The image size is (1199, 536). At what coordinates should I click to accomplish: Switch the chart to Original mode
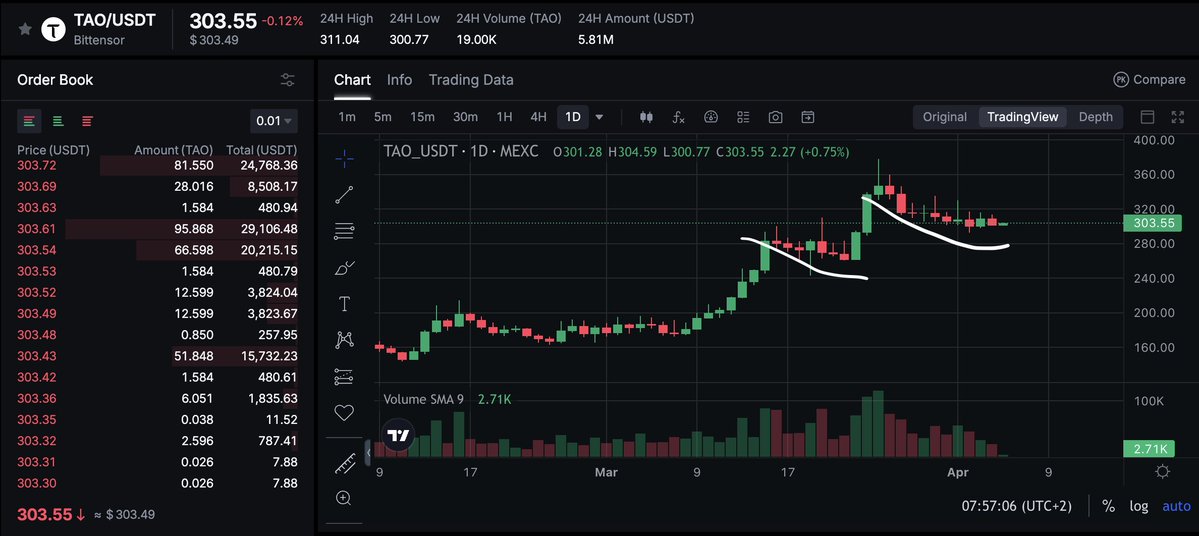point(945,117)
